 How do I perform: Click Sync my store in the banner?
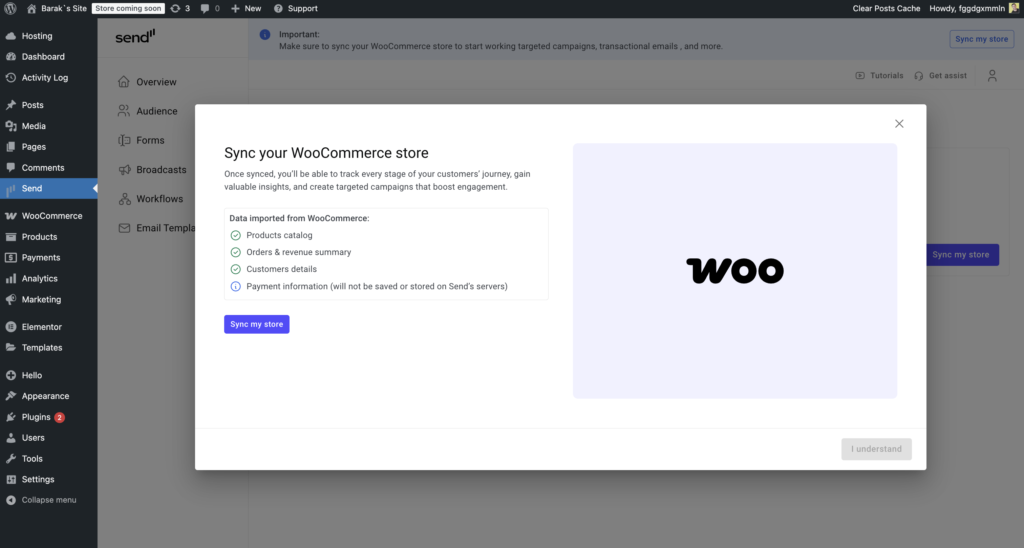click(x=982, y=39)
